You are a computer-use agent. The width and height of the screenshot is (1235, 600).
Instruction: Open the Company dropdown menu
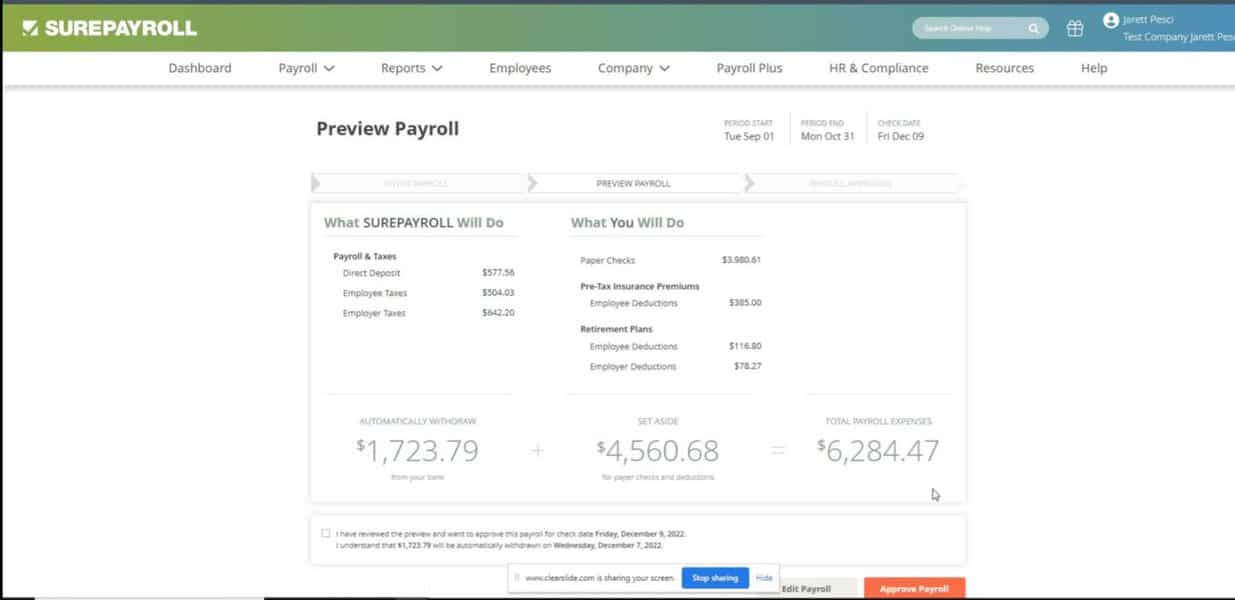[x=633, y=68]
